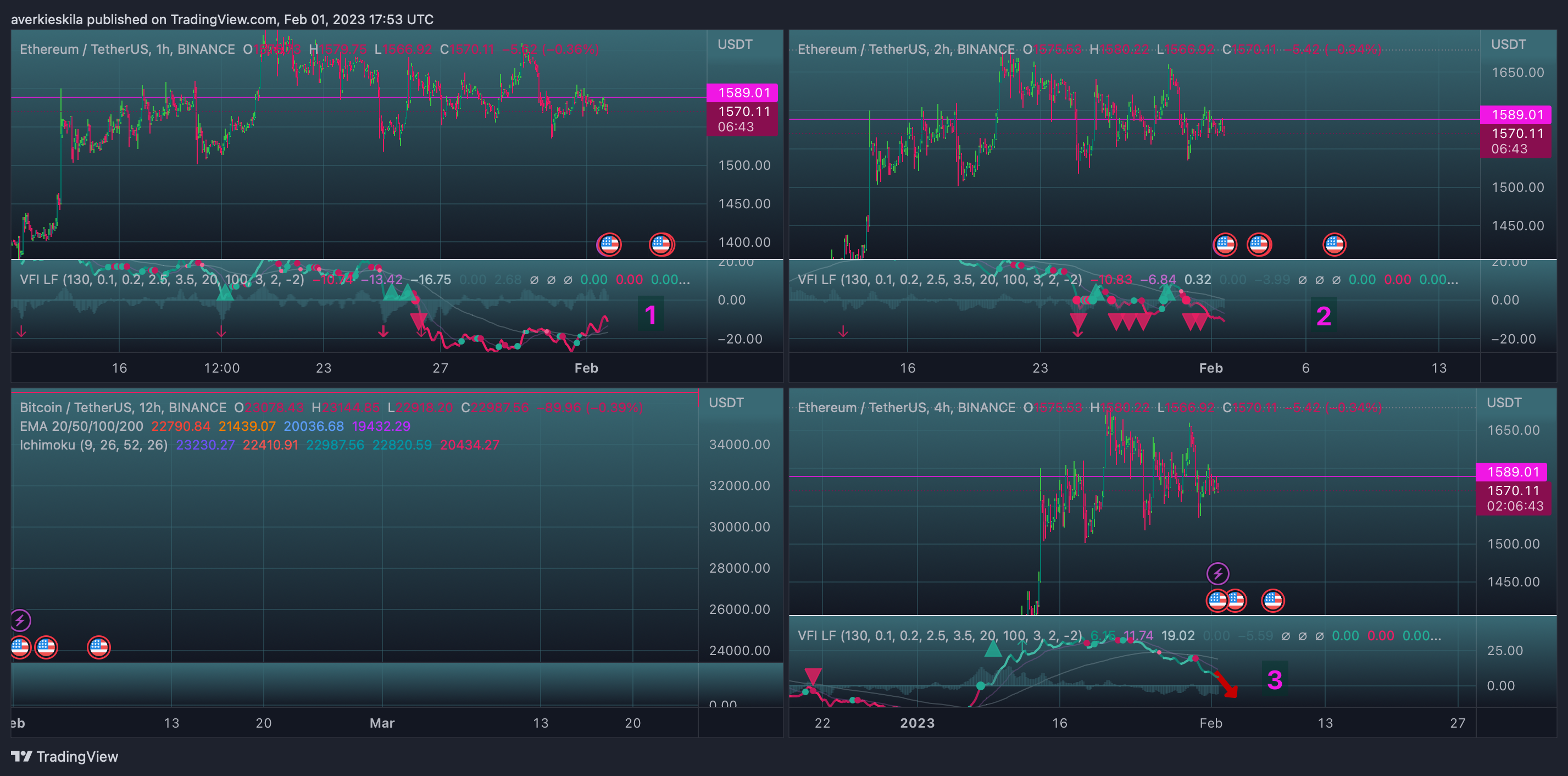This screenshot has height=776, width=1568.
Task: Click the 2023 label on the 4h chart time axis
Action: click(x=918, y=723)
